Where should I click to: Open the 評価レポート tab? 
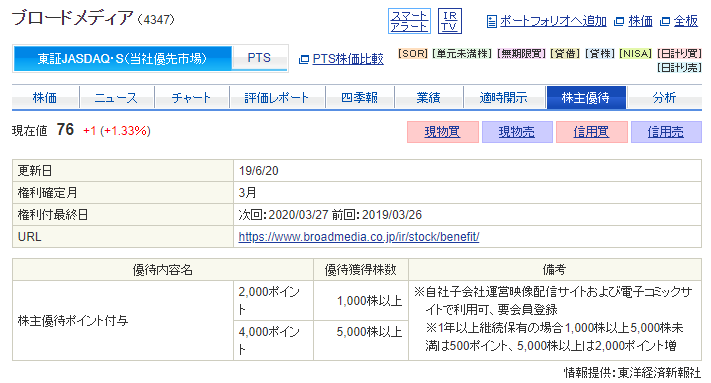pyautogui.click(x=277, y=97)
